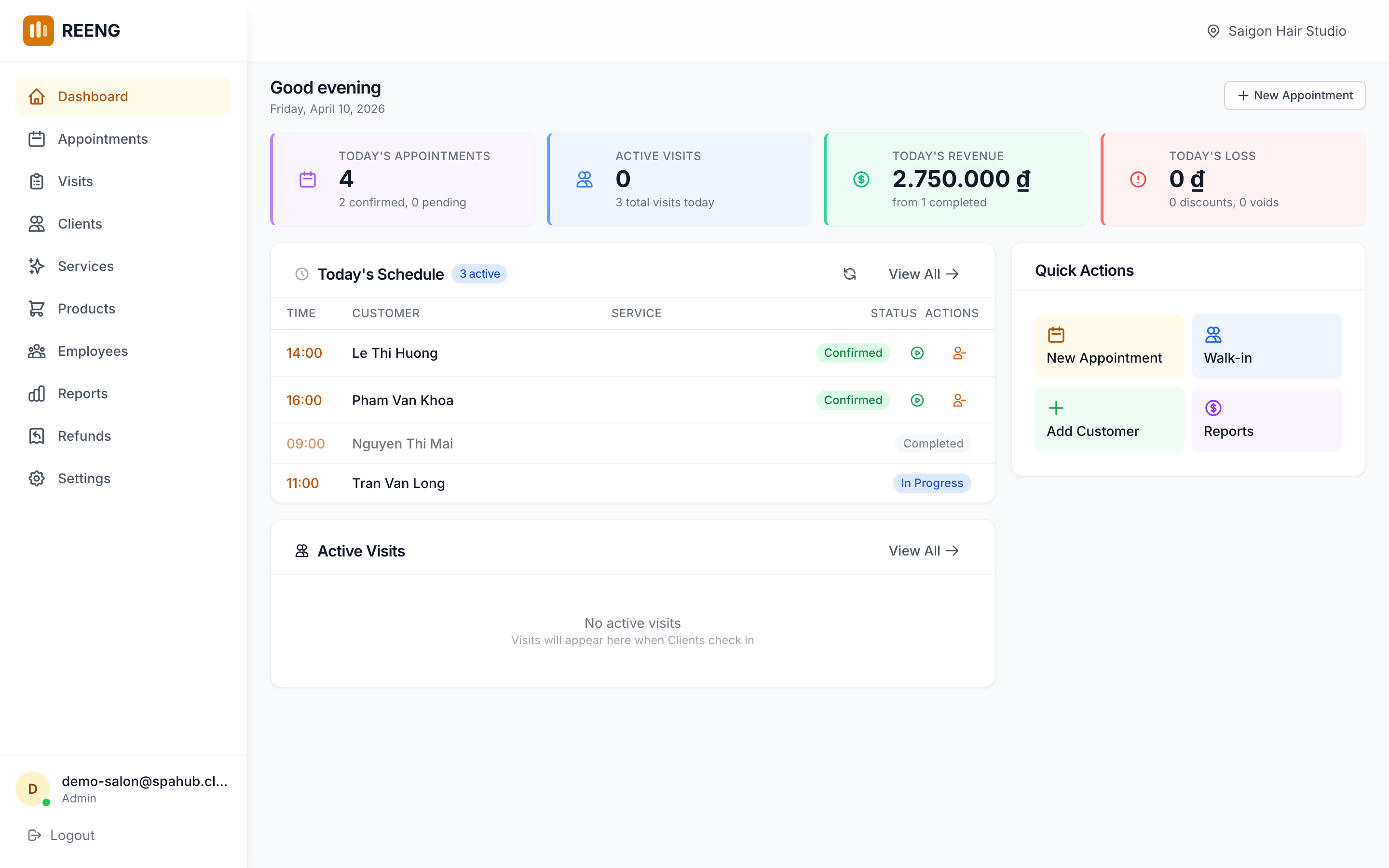1389x868 pixels.
Task: Click Logout at the bottom
Action: [60, 835]
